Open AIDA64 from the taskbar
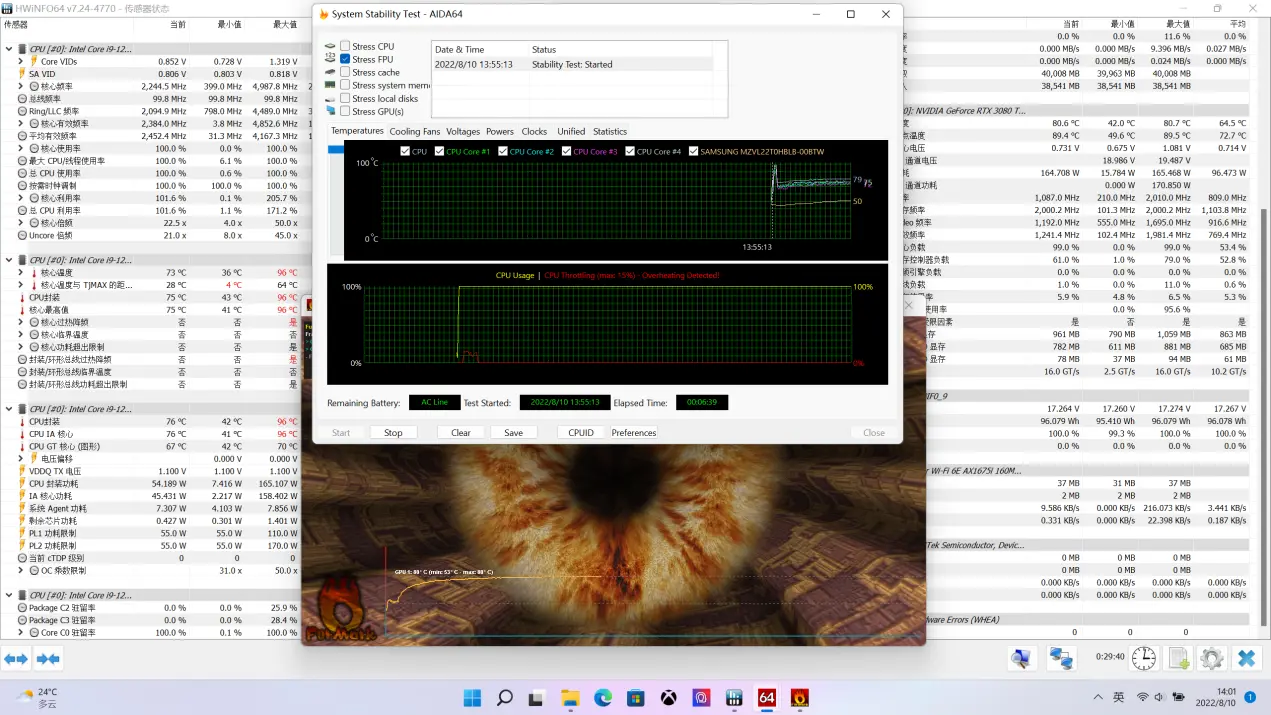The height and width of the screenshot is (715, 1271). [x=767, y=697]
